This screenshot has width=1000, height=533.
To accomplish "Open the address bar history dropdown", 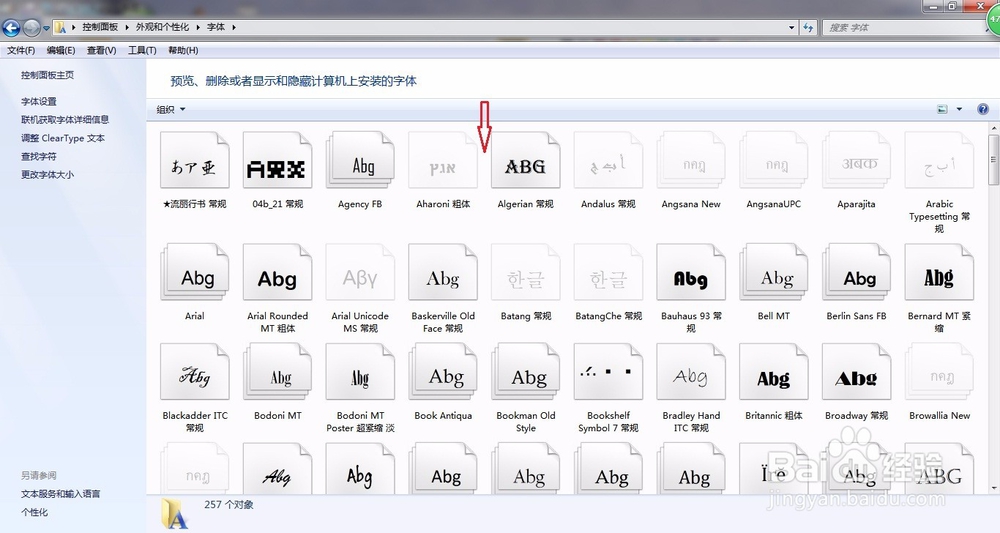I will pos(791,27).
